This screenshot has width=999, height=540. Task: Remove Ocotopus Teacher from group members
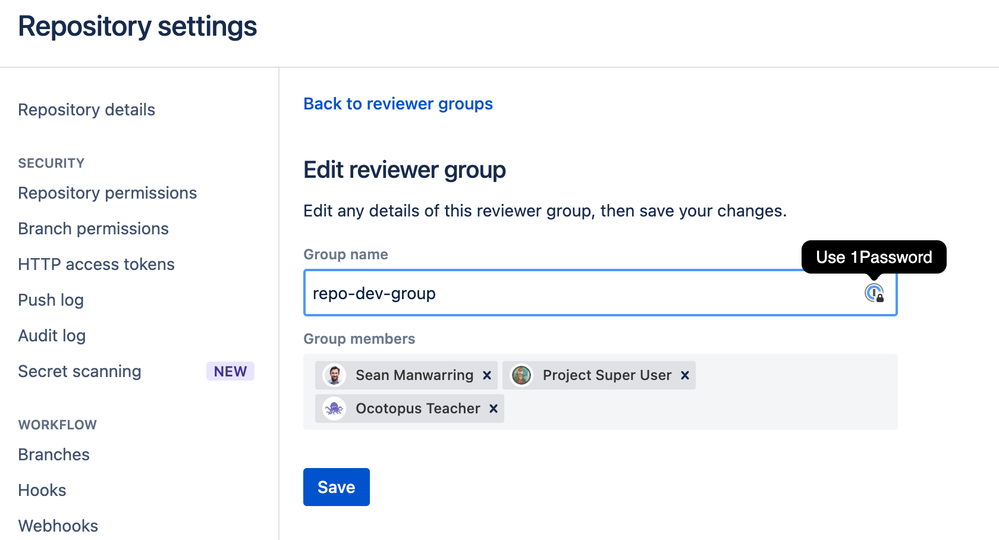tap(494, 409)
